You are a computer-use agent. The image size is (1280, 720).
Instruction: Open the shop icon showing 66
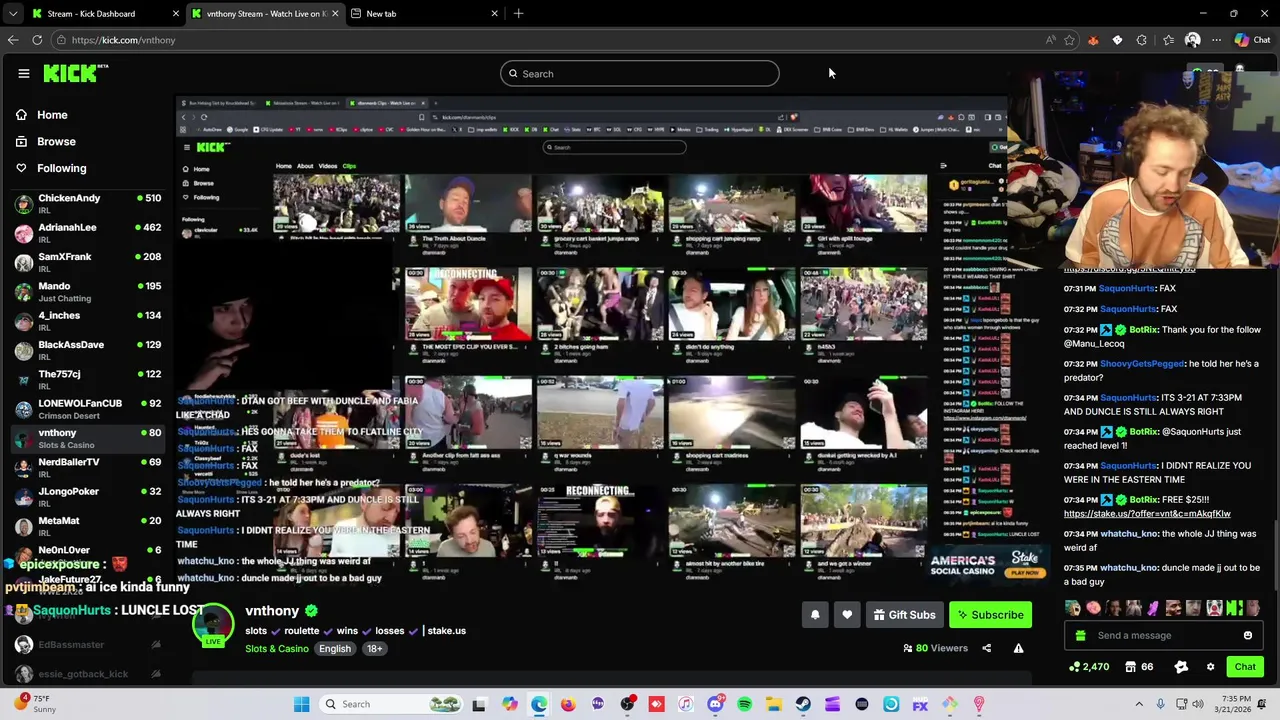click(x=1138, y=667)
